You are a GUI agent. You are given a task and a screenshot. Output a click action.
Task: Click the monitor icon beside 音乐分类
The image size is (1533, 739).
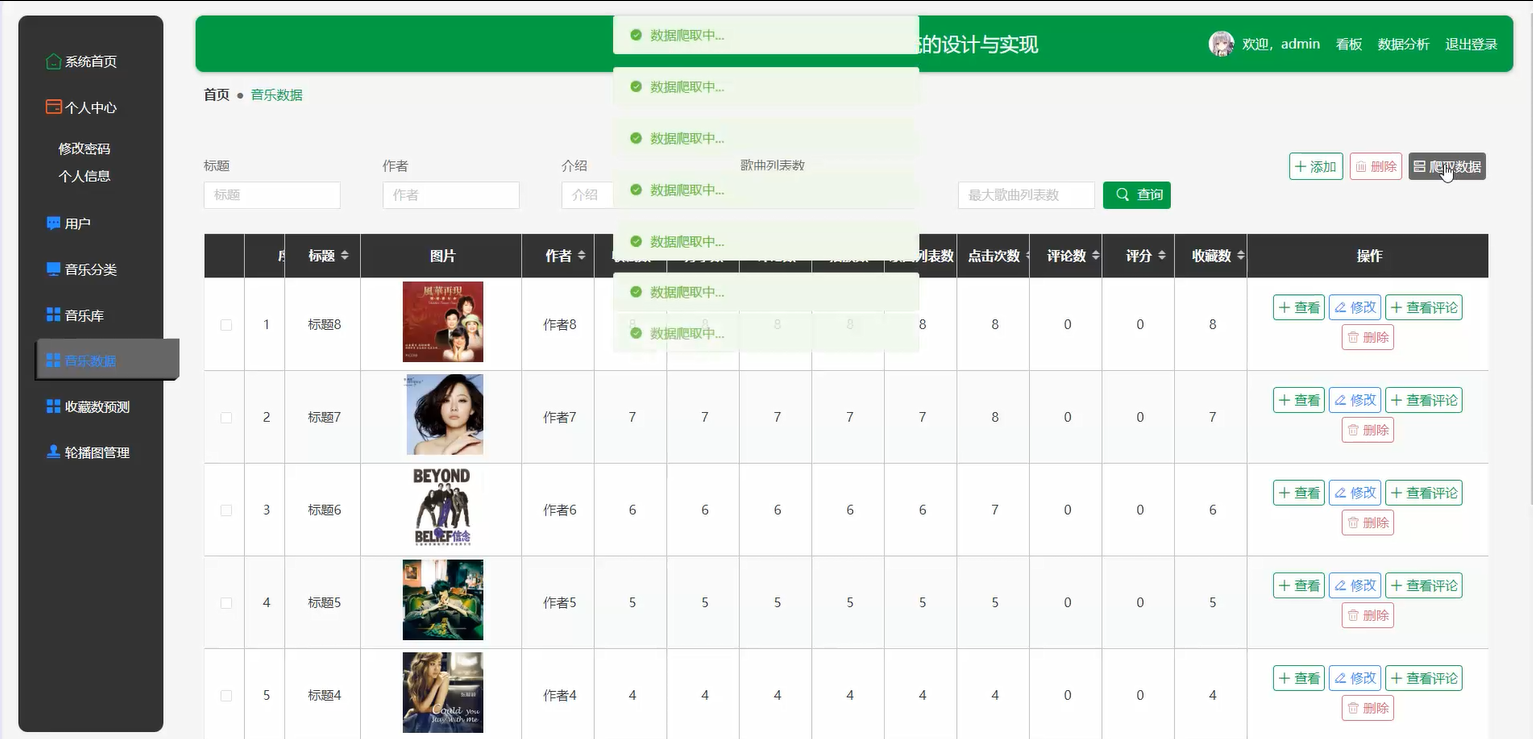[54, 269]
